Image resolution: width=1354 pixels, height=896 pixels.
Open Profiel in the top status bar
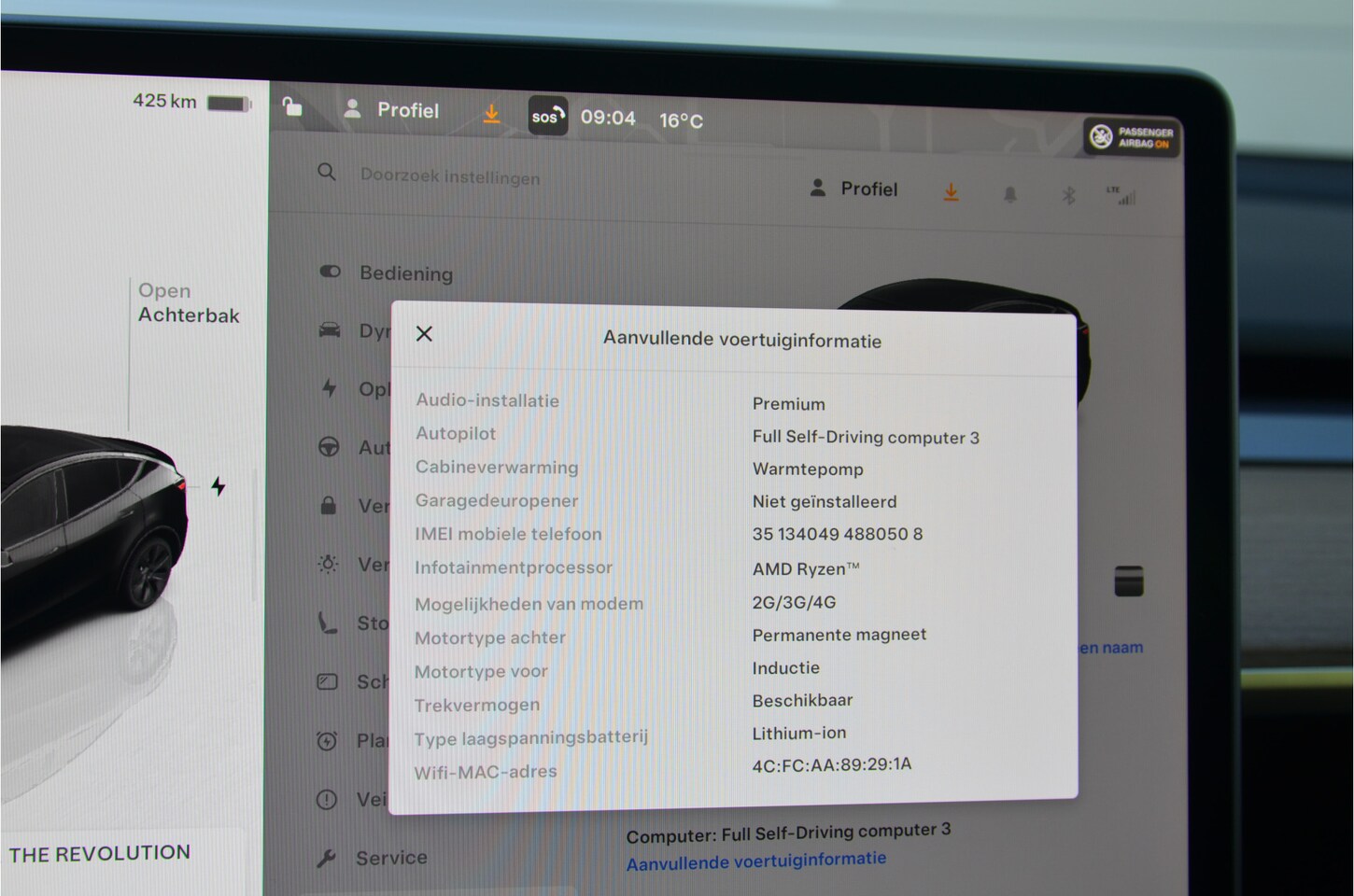click(392, 109)
